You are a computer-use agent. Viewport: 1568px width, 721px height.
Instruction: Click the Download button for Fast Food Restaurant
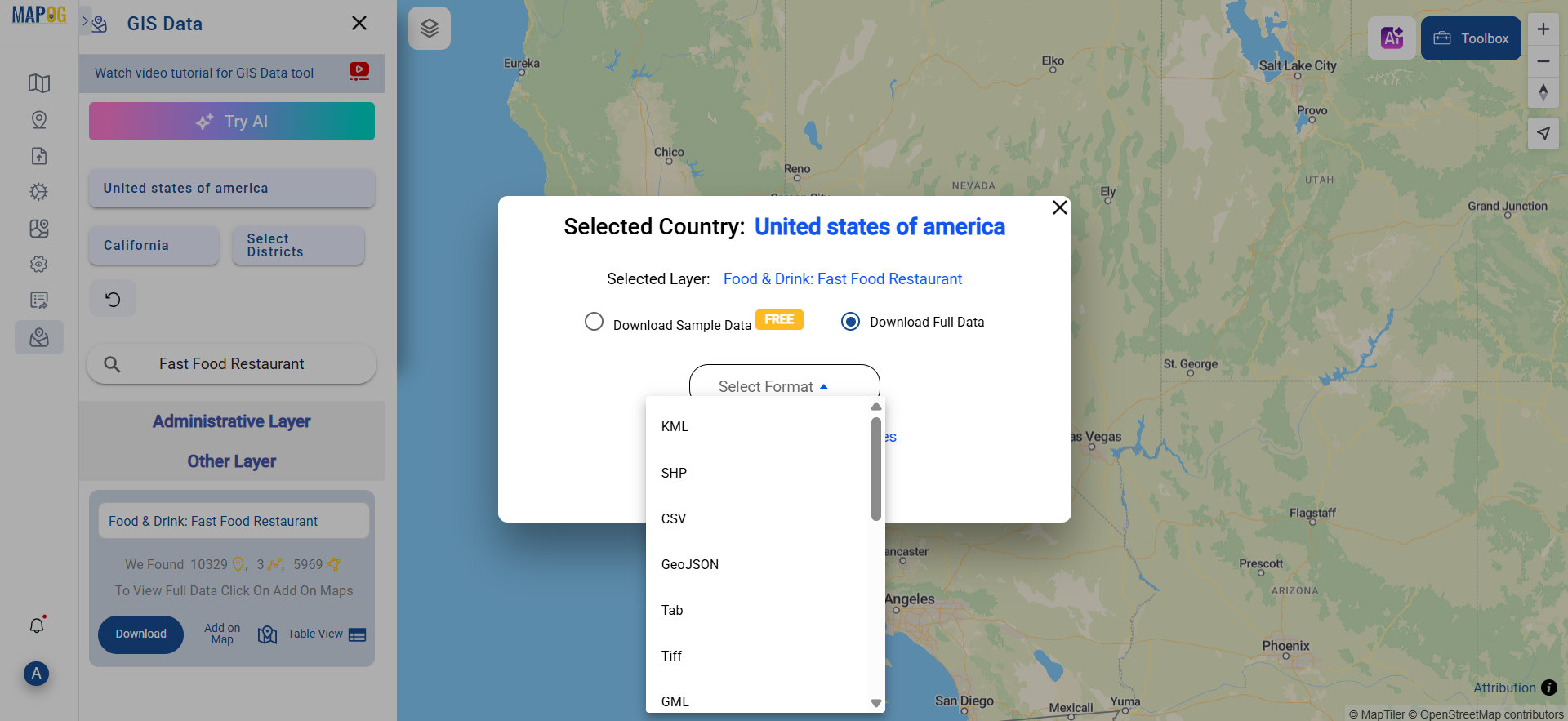[140, 634]
